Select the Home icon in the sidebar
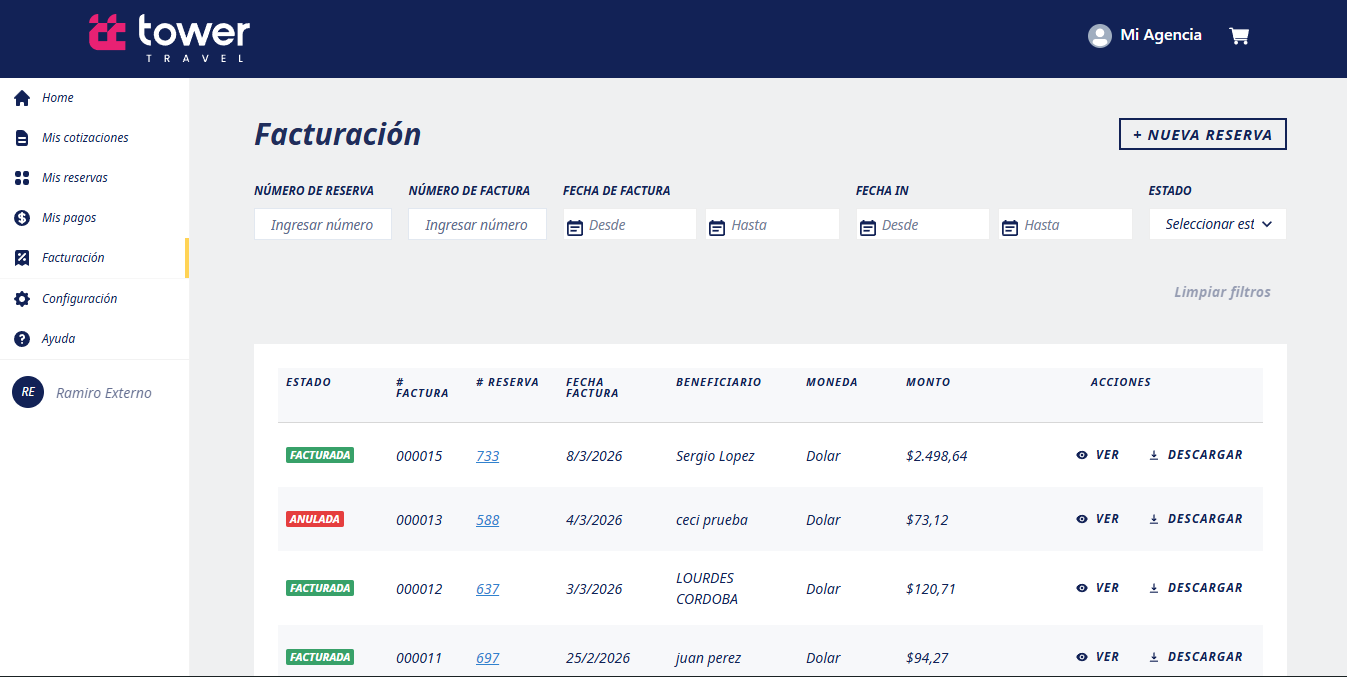Screen dimensions: 1347x677 (20, 97)
